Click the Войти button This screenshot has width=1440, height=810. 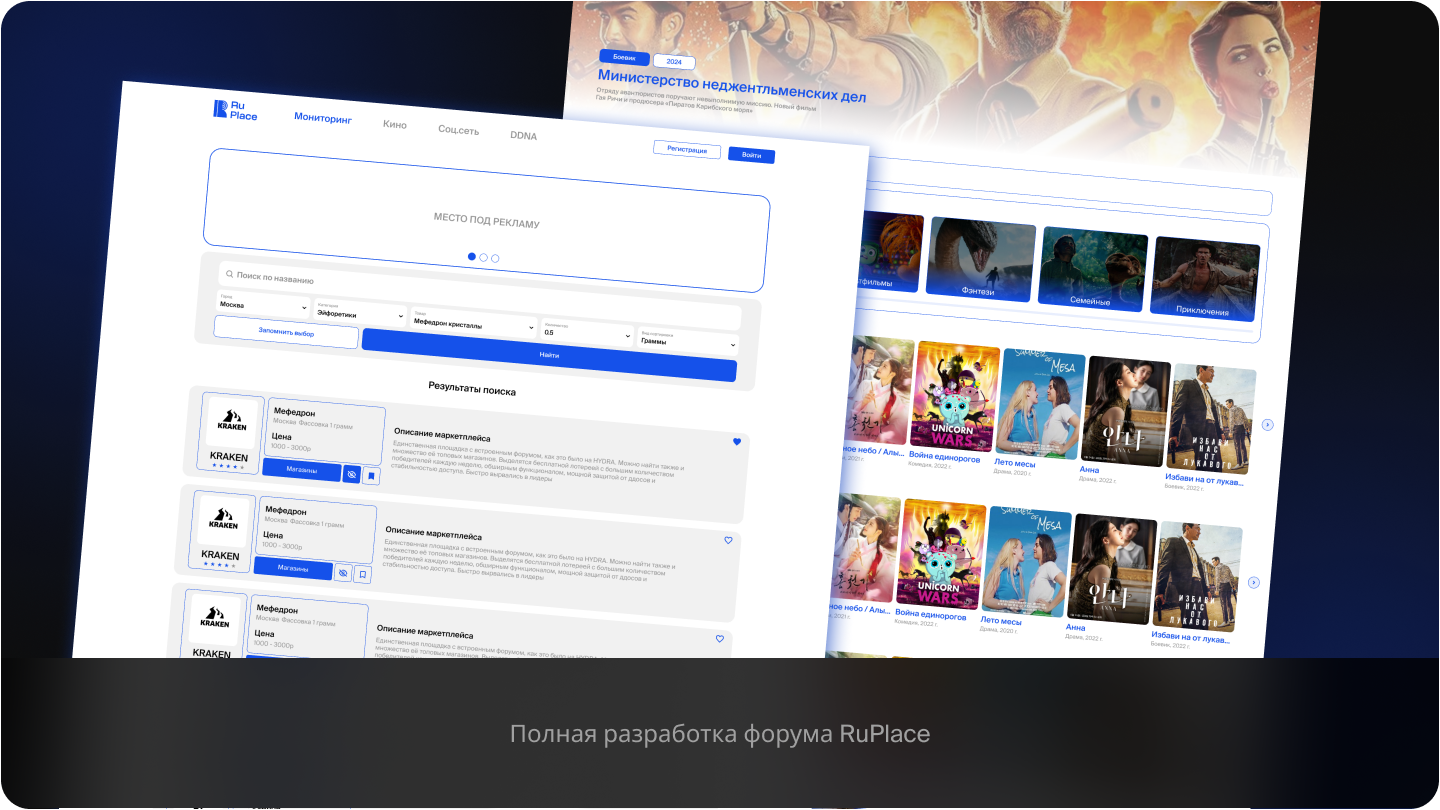click(x=752, y=155)
